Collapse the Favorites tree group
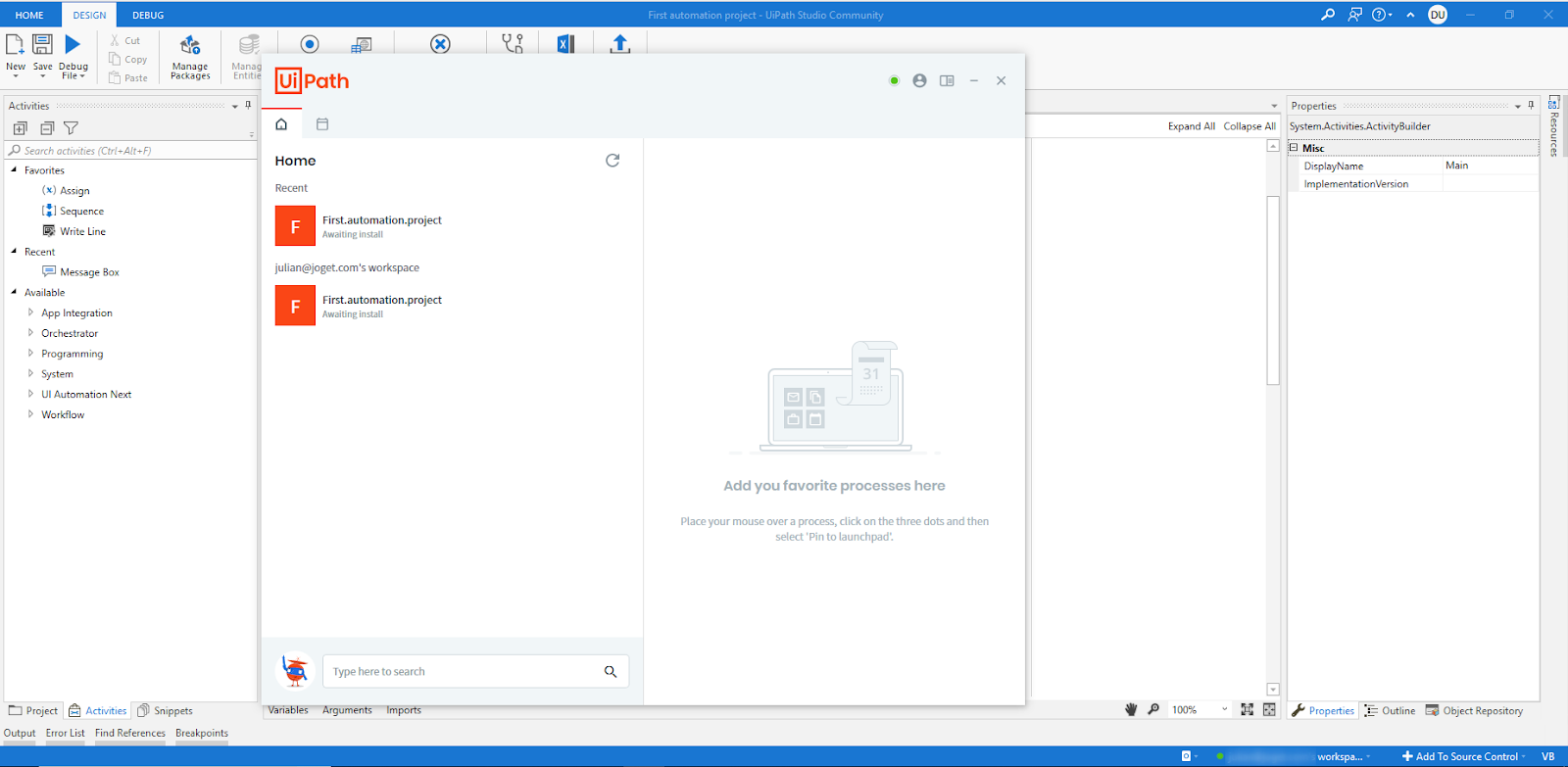 pyautogui.click(x=14, y=170)
